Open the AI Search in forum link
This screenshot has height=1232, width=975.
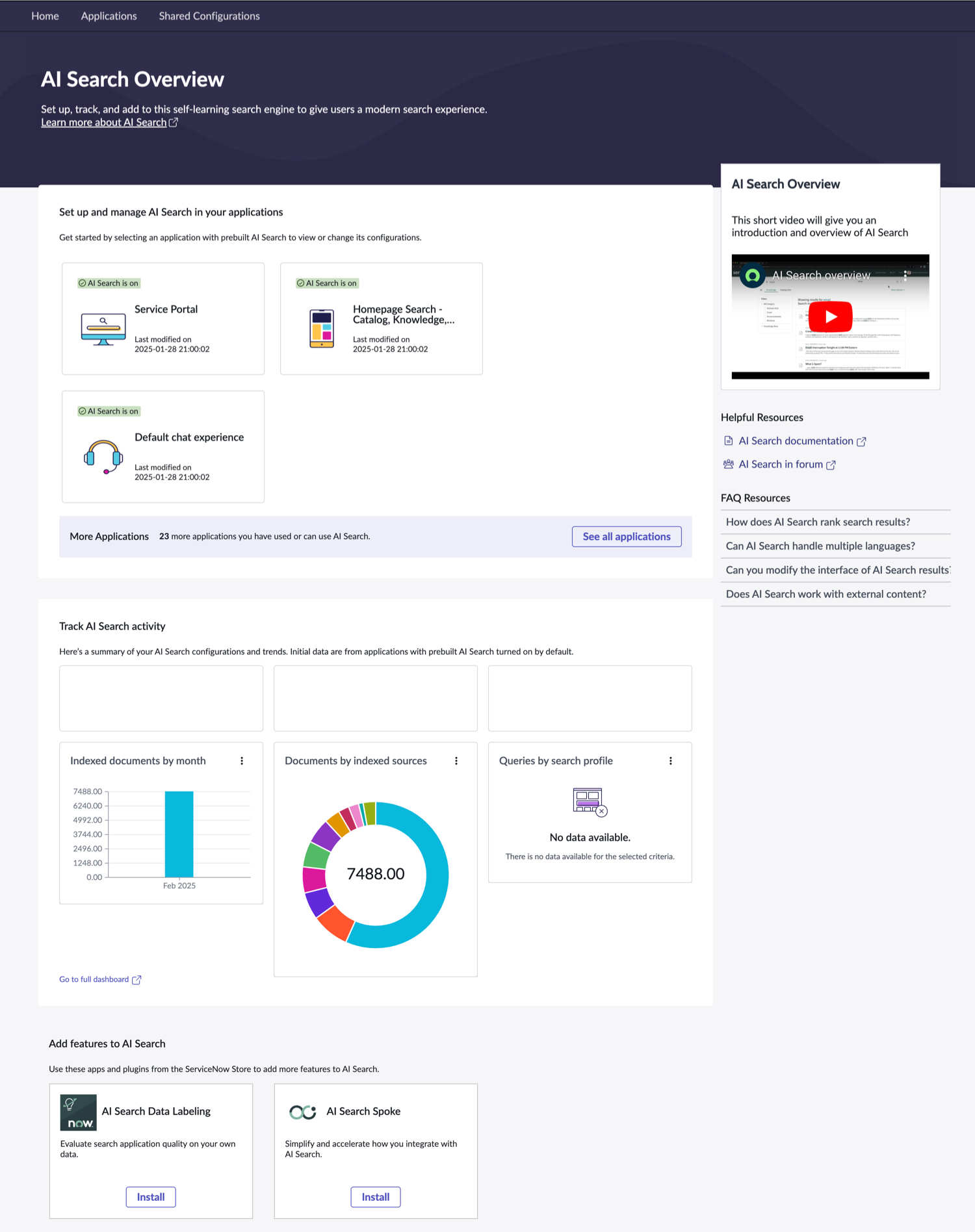click(781, 464)
